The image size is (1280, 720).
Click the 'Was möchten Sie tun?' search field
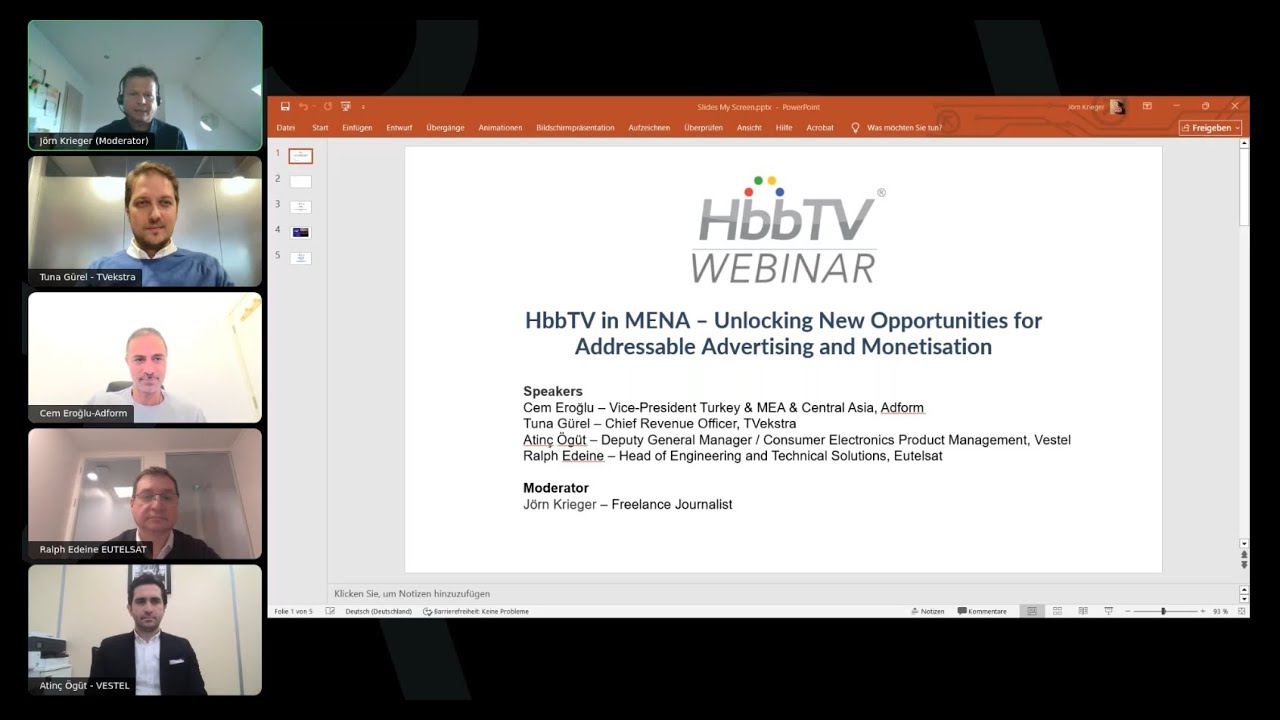[x=904, y=128]
